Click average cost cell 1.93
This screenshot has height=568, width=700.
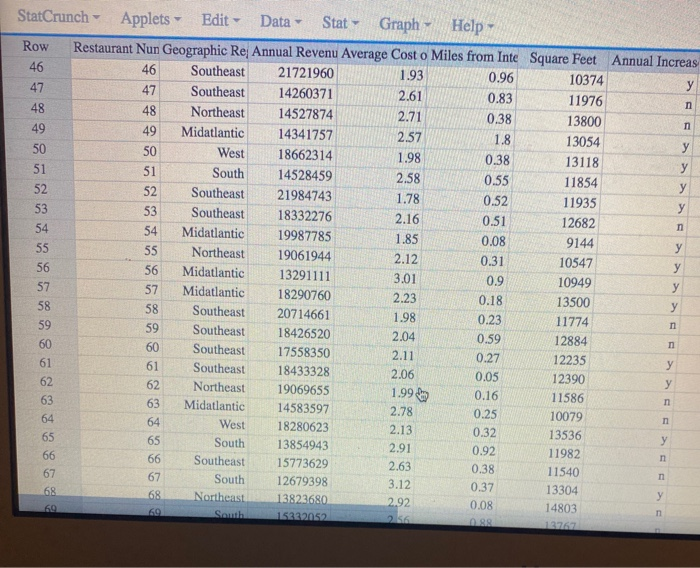point(410,75)
